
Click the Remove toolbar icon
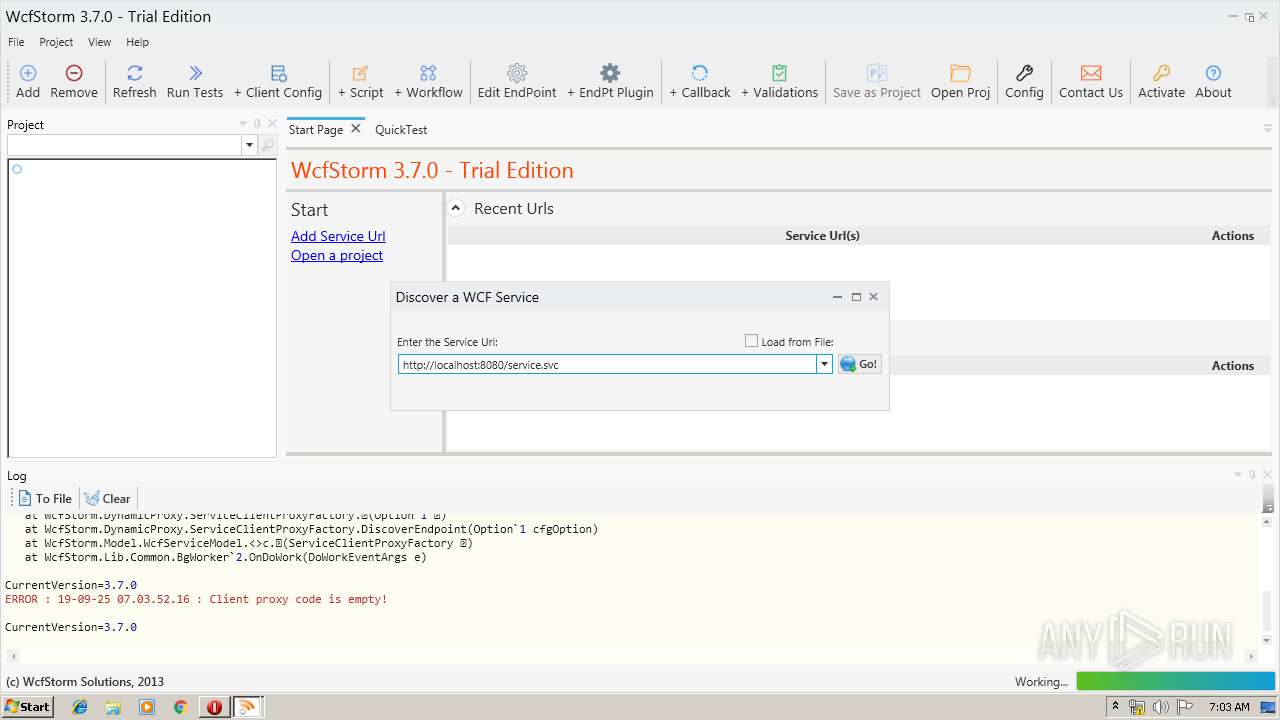tap(74, 73)
